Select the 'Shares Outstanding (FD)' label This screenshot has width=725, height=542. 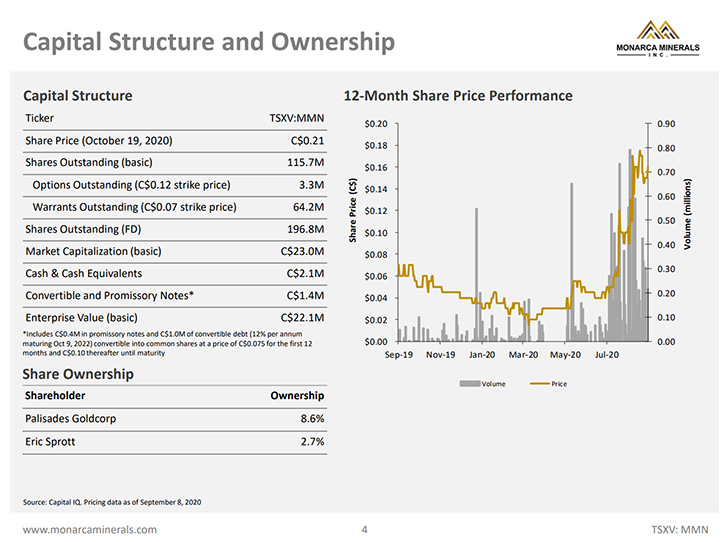tap(83, 229)
